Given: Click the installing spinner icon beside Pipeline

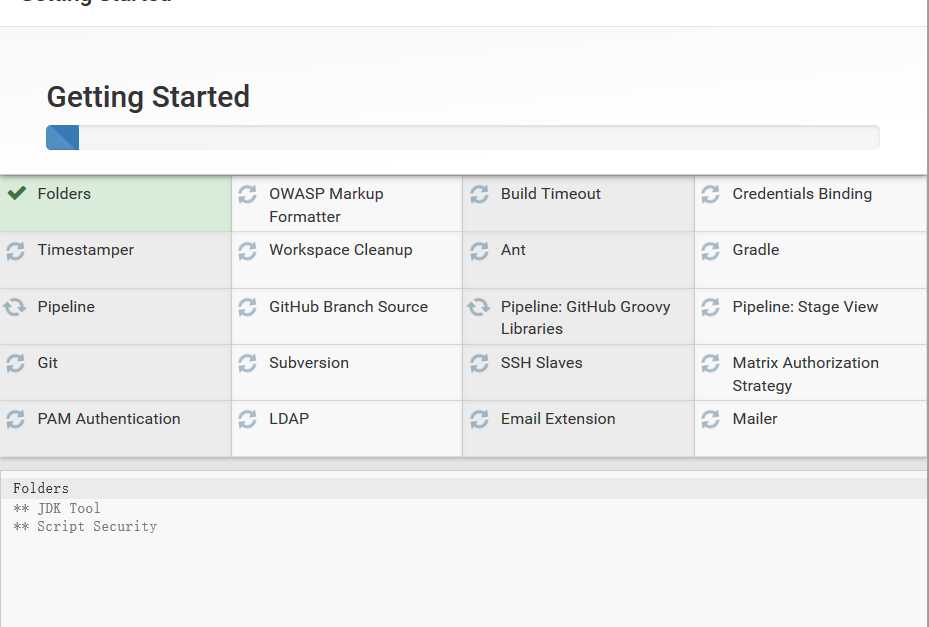Looking at the screenshot, I should (x=14, y=307).
